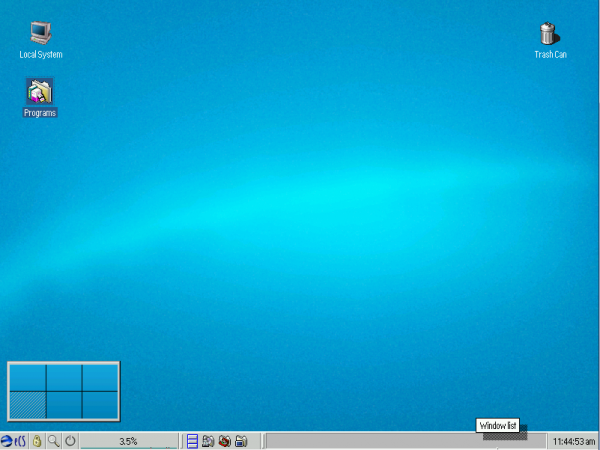Image resolution: width=600 pixels, height=450 pixels.
Task: Switch to the top-left pager desktop
Action: coord(28,377)
